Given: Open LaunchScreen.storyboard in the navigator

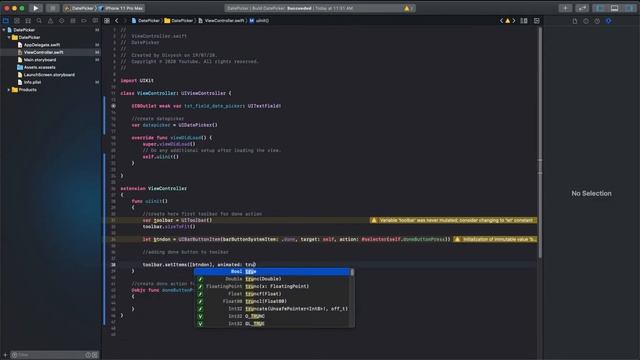Looking at the screenshot, I should [x=49, y=75].
